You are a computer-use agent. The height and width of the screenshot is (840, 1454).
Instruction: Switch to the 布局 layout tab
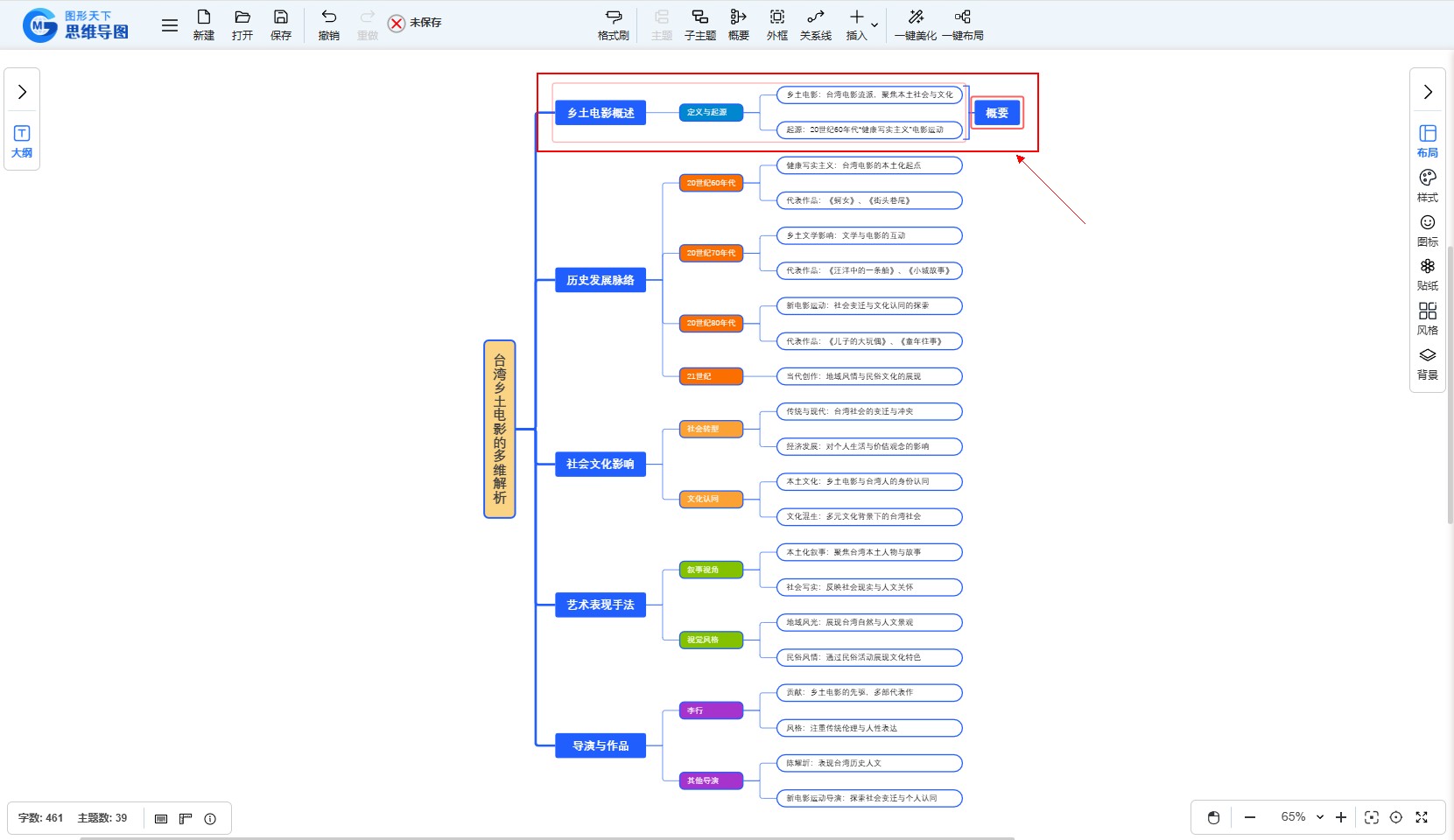point(1427,140)
